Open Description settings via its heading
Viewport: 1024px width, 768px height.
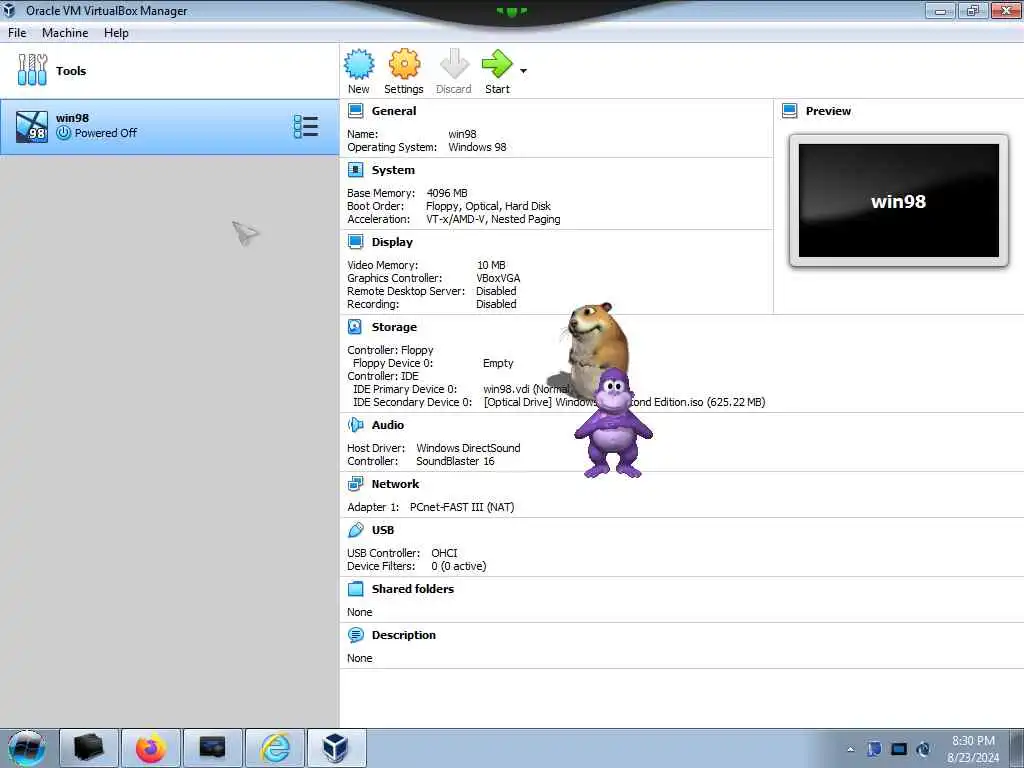(x=404, y=635)
